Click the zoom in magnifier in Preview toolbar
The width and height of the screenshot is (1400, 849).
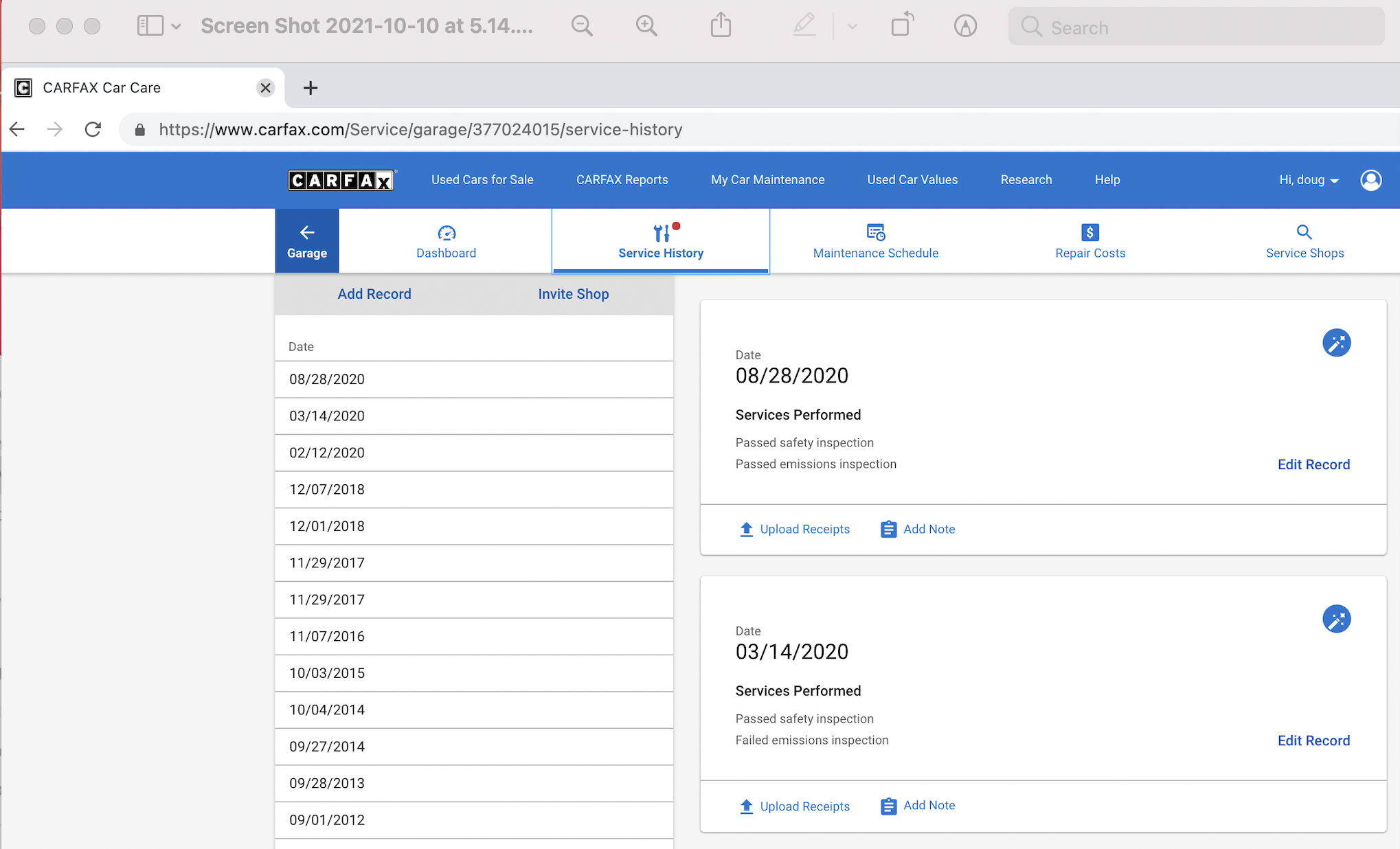646,26
